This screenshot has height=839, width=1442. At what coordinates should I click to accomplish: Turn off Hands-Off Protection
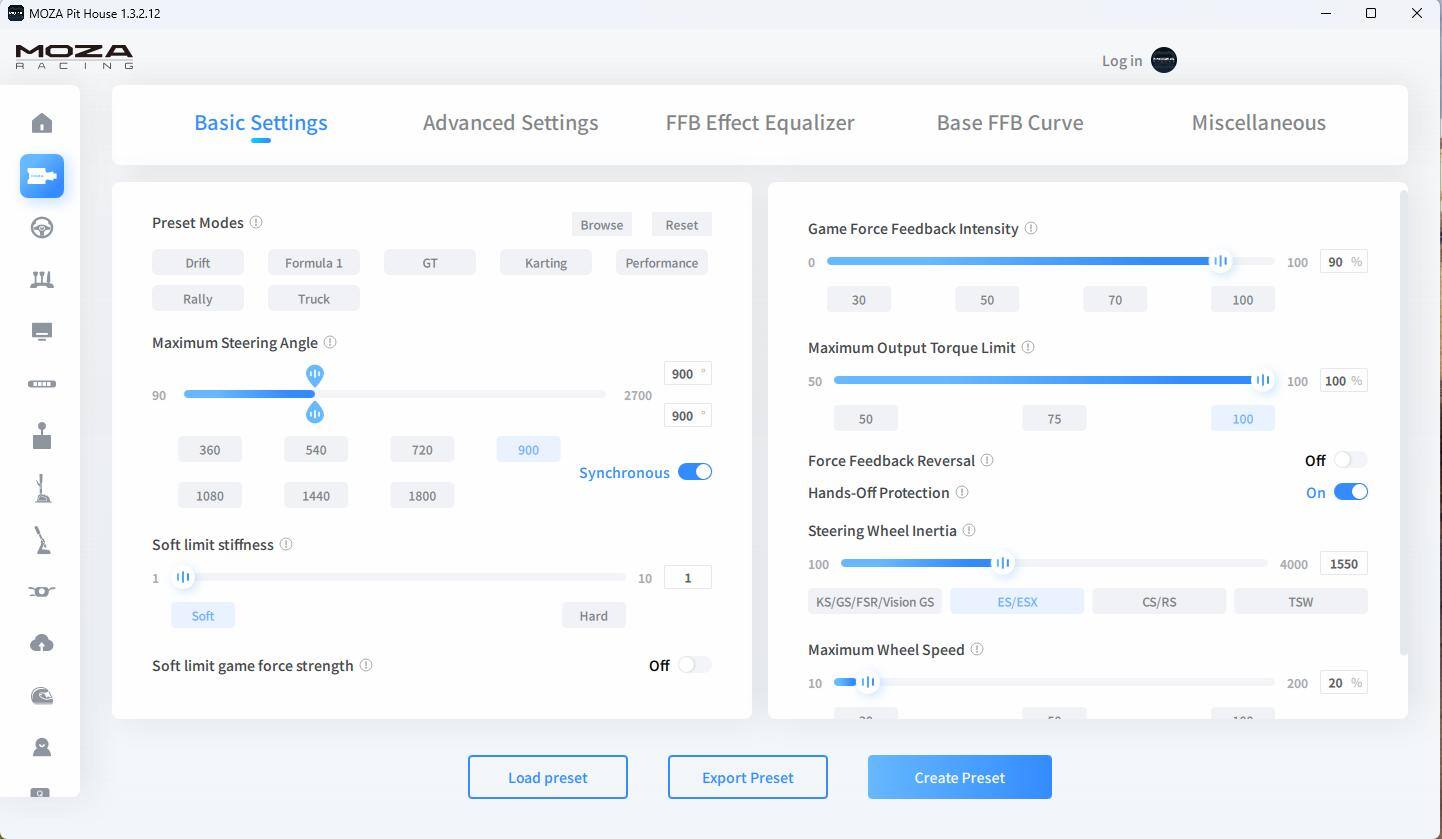click(1350, 492)
